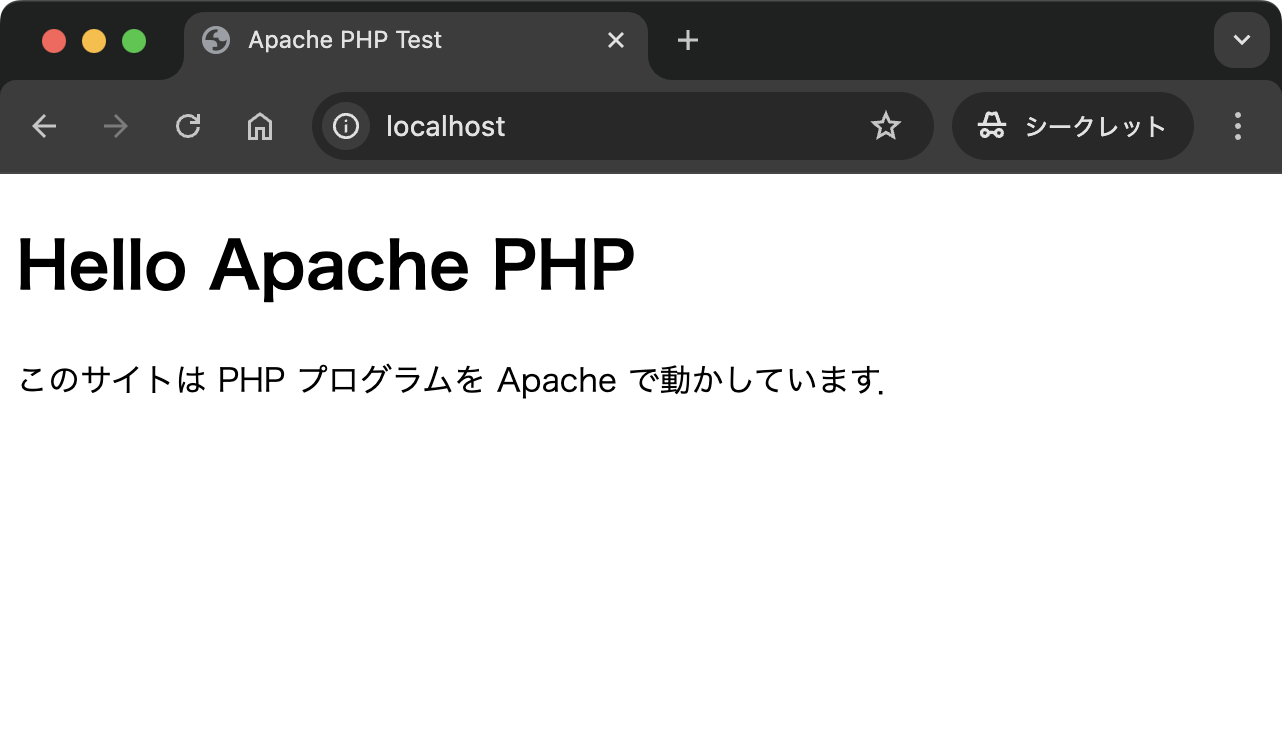Maximize the window using green button
The image size is (1282, 750).
(134, 41)
